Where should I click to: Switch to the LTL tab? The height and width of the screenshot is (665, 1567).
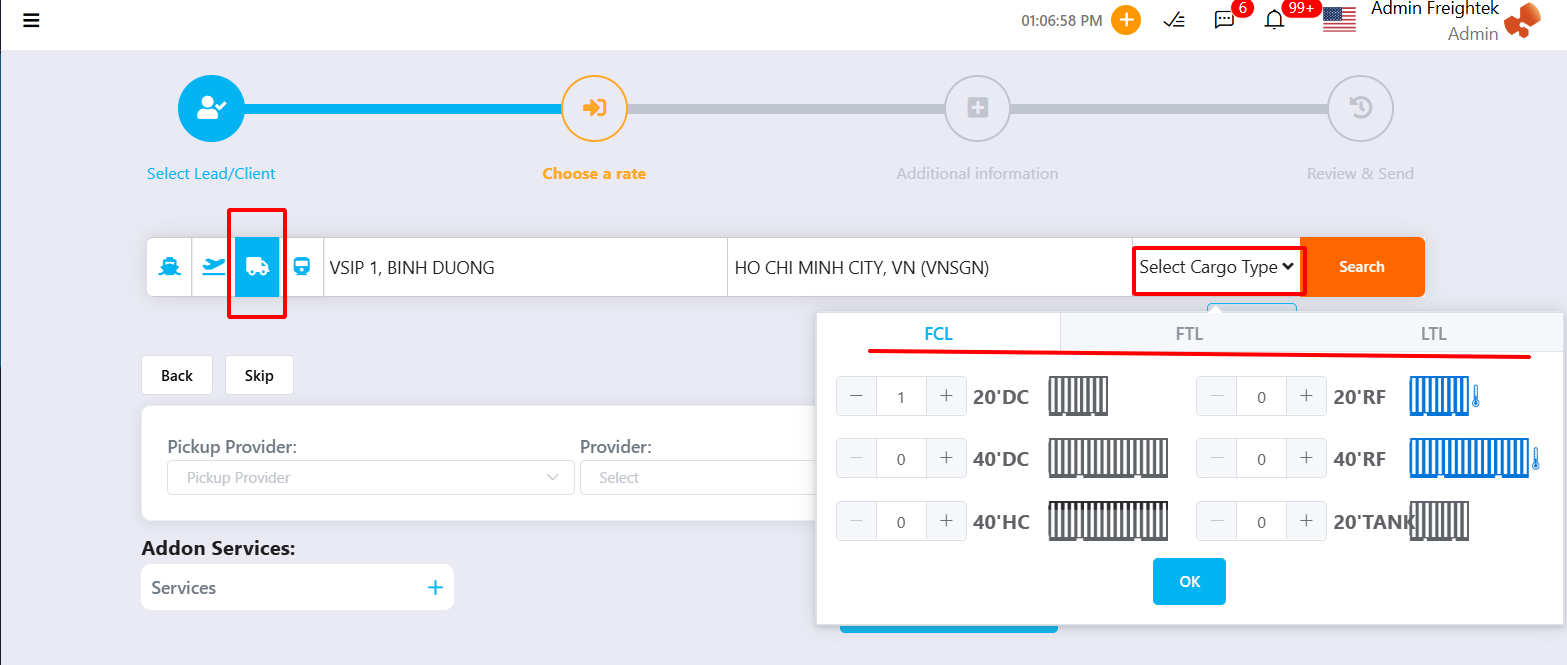point(1434,334)
